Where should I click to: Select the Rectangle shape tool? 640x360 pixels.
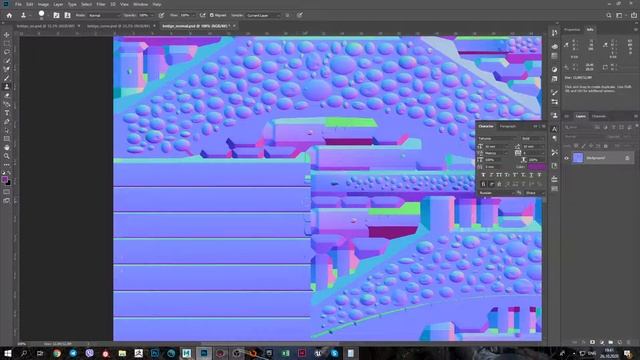pyautogui.click(x=7, y=139)
